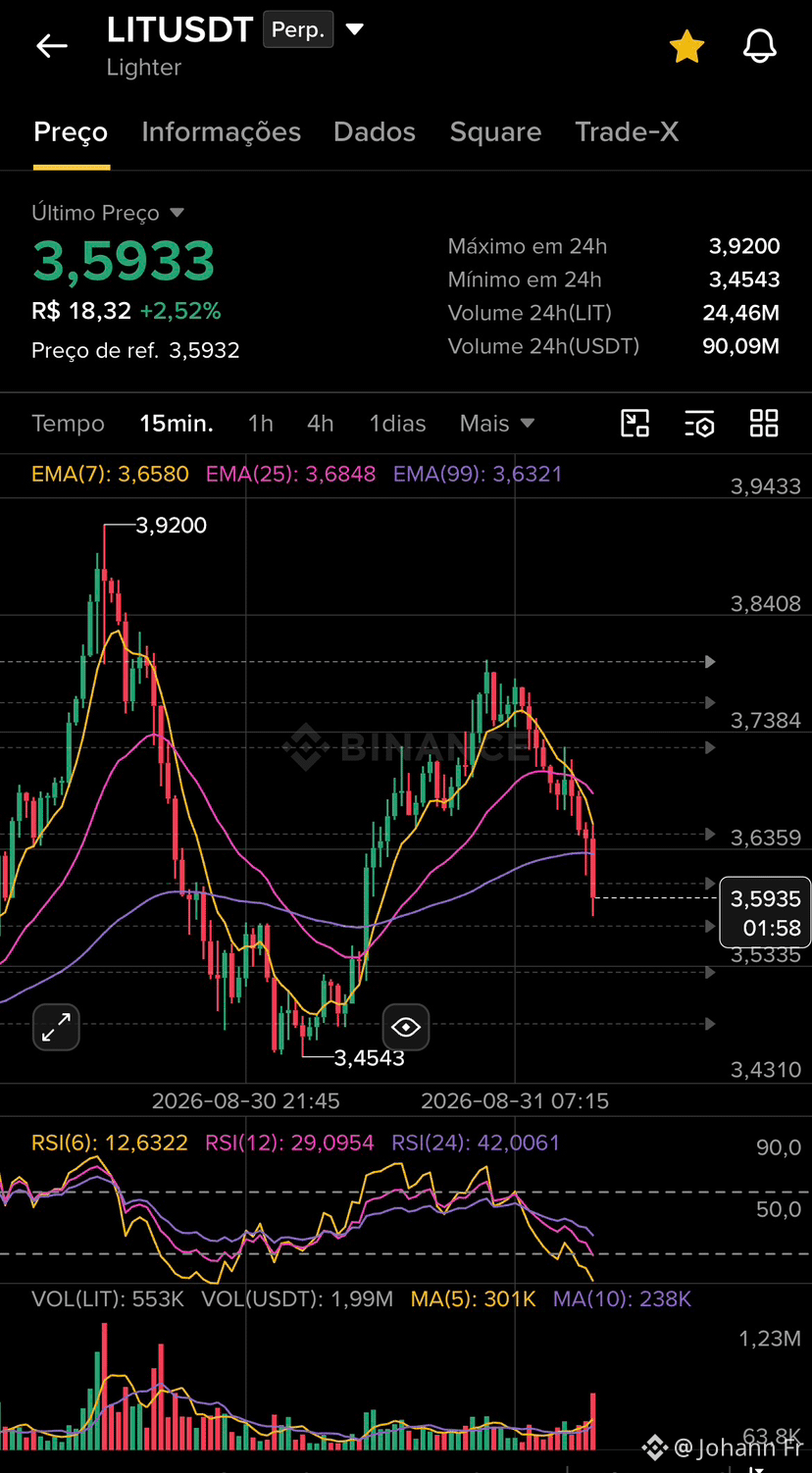This screenshot has height=1473, width=812.
Task: Toggle the favorite star for LITUSDT
Action: click(x=686, y=46)
